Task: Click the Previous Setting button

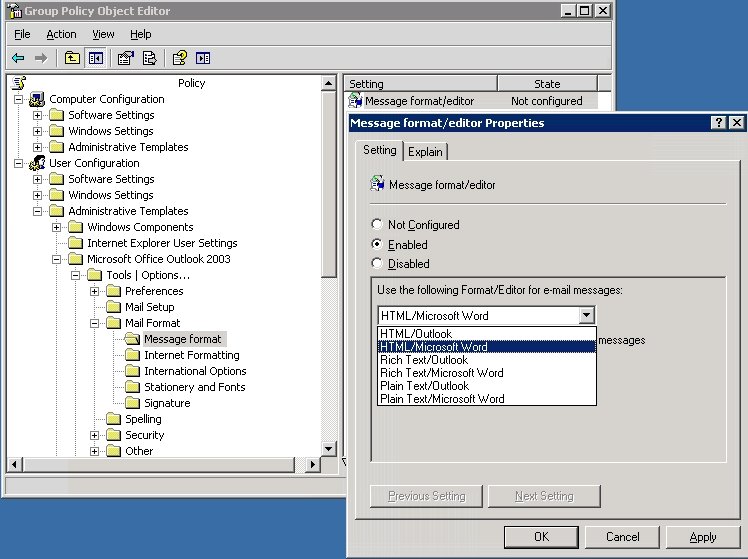Action: tap(426, 496)
